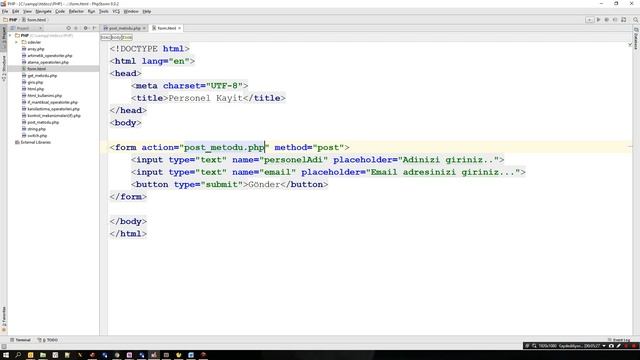This screenshot has height=360, width=640.
Task: Close the post_metodu.php editor tab
Action: click(144, 28)
